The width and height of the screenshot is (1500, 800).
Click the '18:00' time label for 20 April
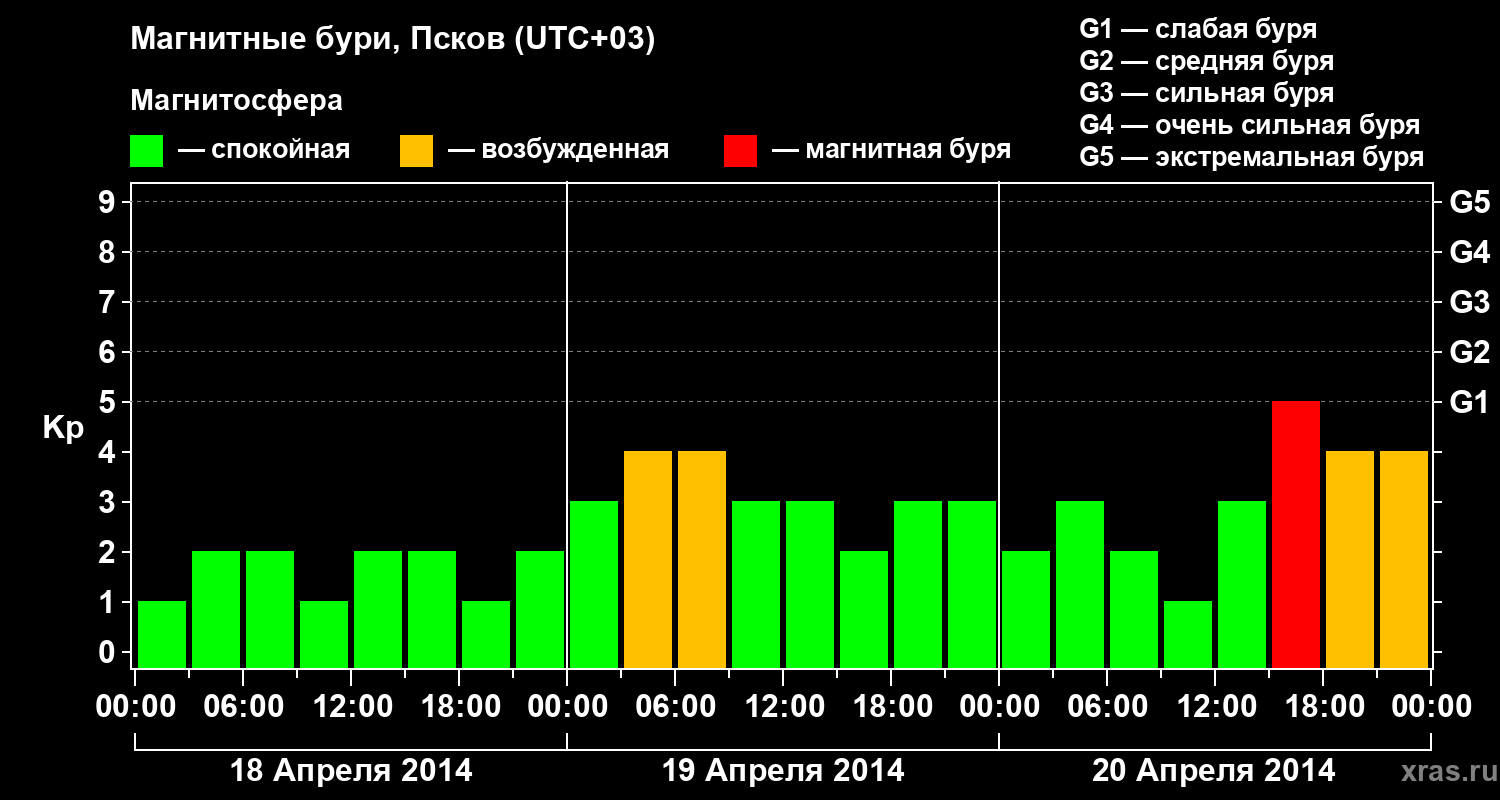(x=1323, y=707)
